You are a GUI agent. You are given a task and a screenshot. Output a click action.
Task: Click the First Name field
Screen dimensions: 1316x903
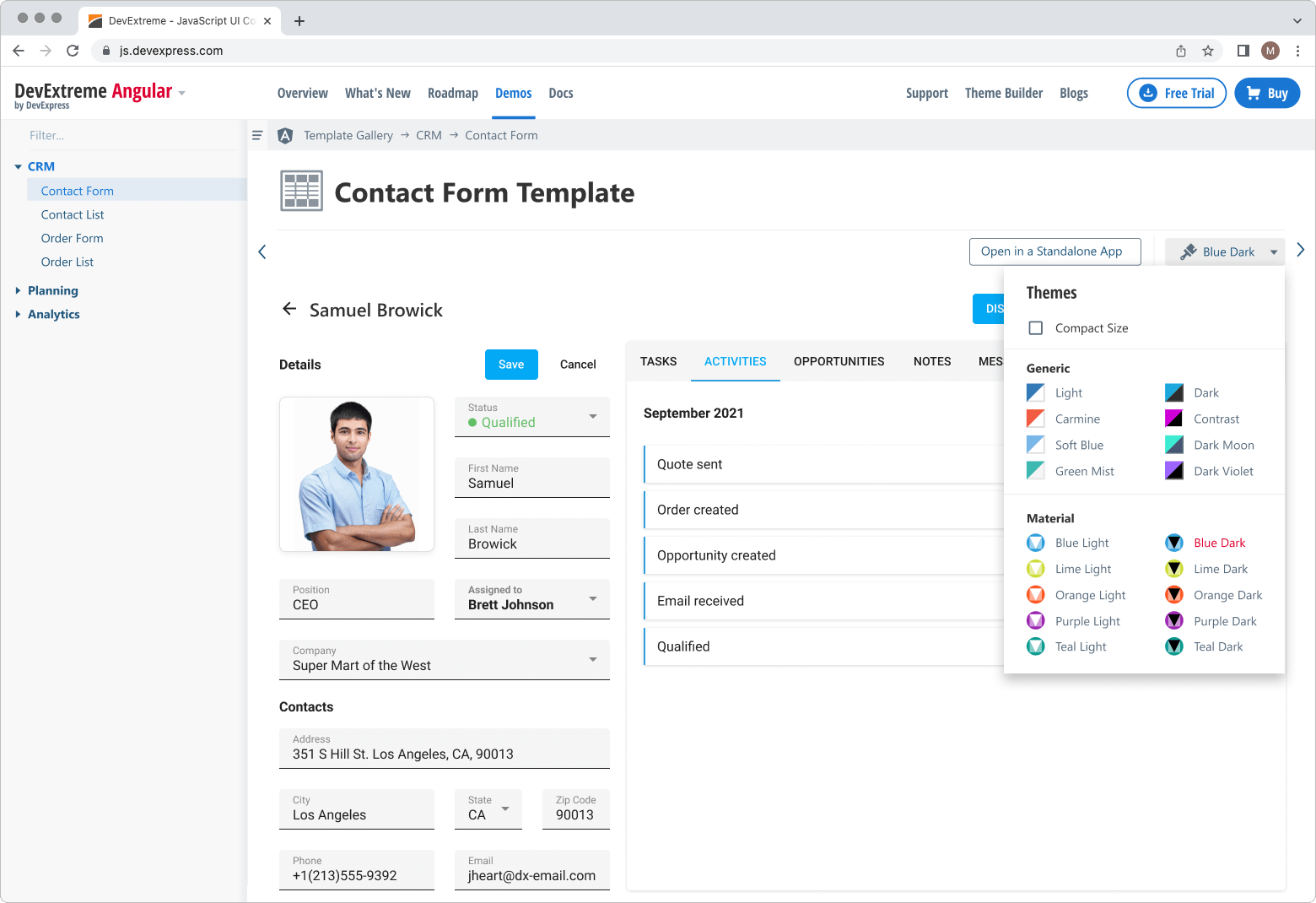532,477
